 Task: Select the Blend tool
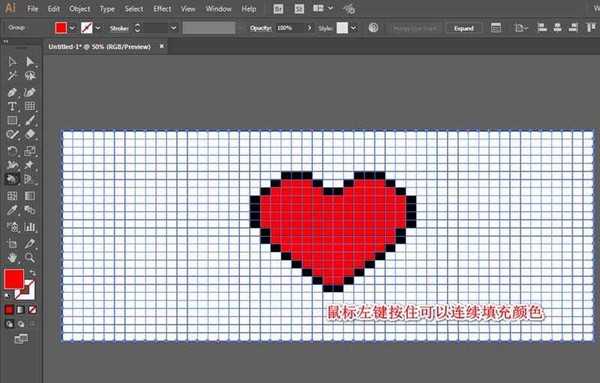[30, 210]
